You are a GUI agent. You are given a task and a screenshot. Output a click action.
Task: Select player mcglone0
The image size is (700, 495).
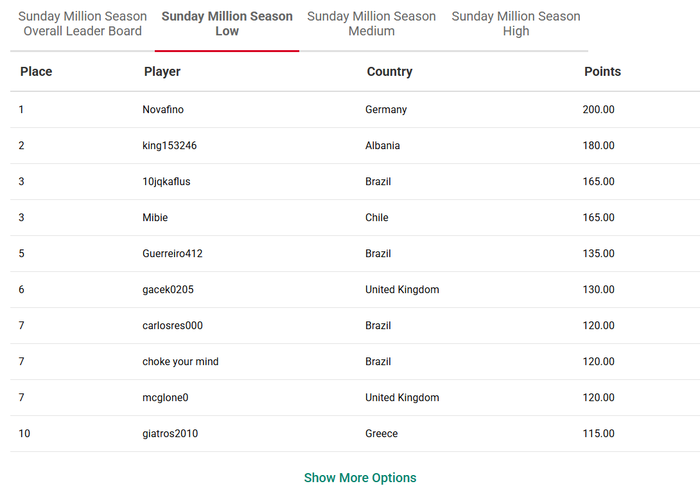[165, 398]
